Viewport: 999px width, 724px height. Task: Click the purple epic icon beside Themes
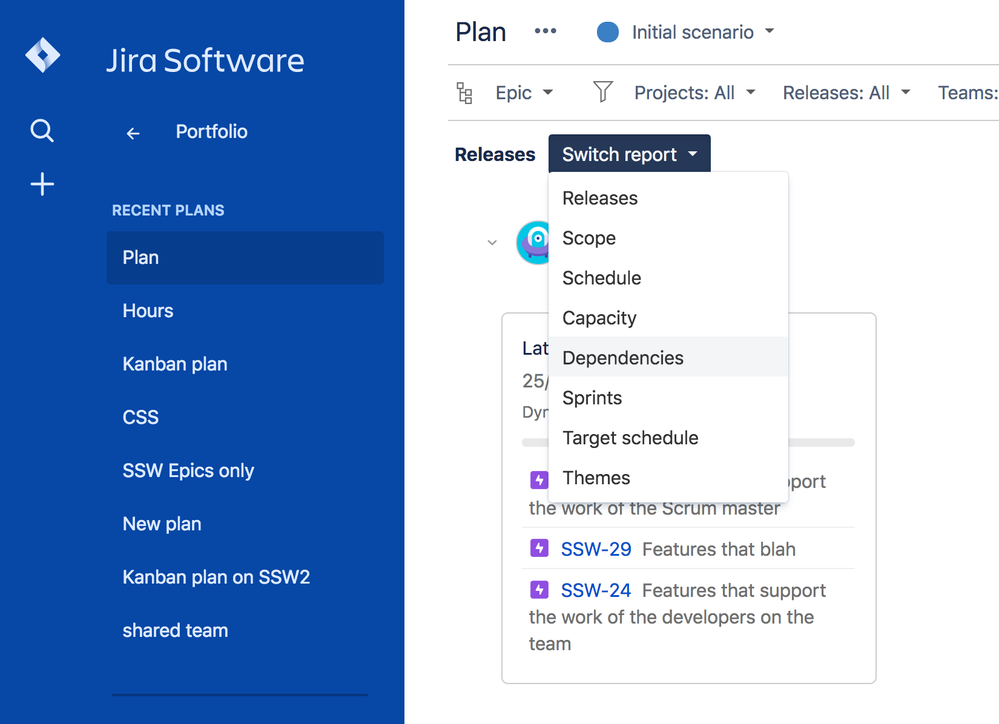click(539, 480)
